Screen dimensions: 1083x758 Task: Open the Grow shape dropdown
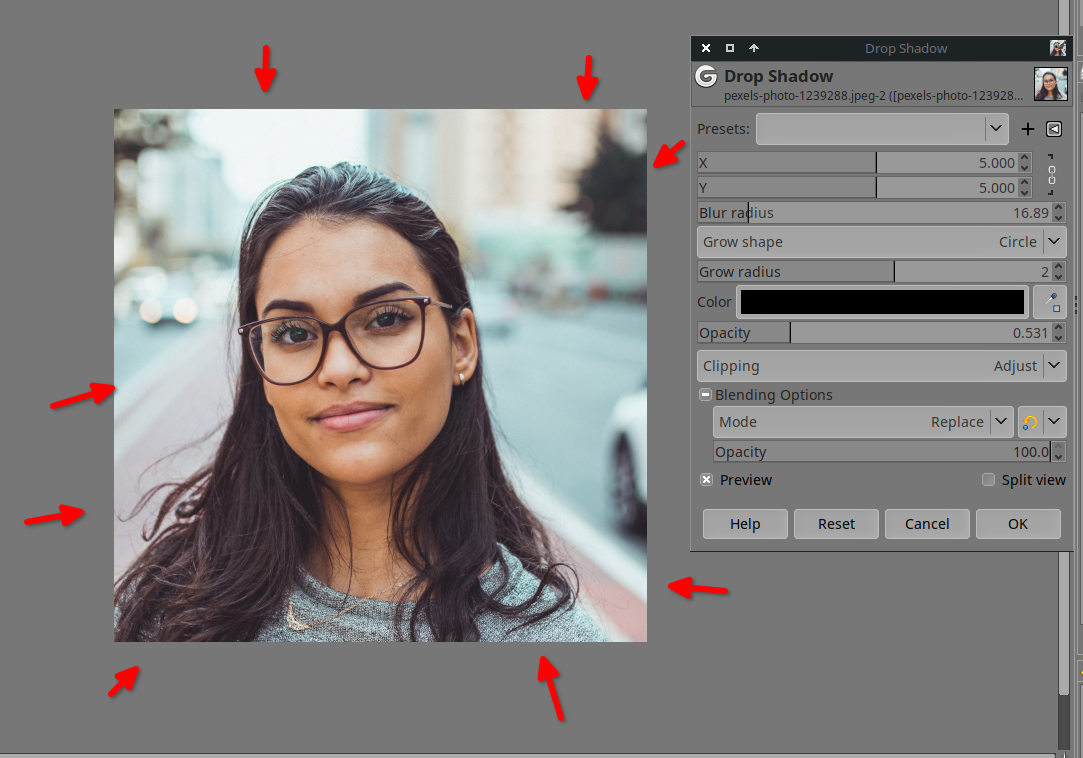[881, 242]
